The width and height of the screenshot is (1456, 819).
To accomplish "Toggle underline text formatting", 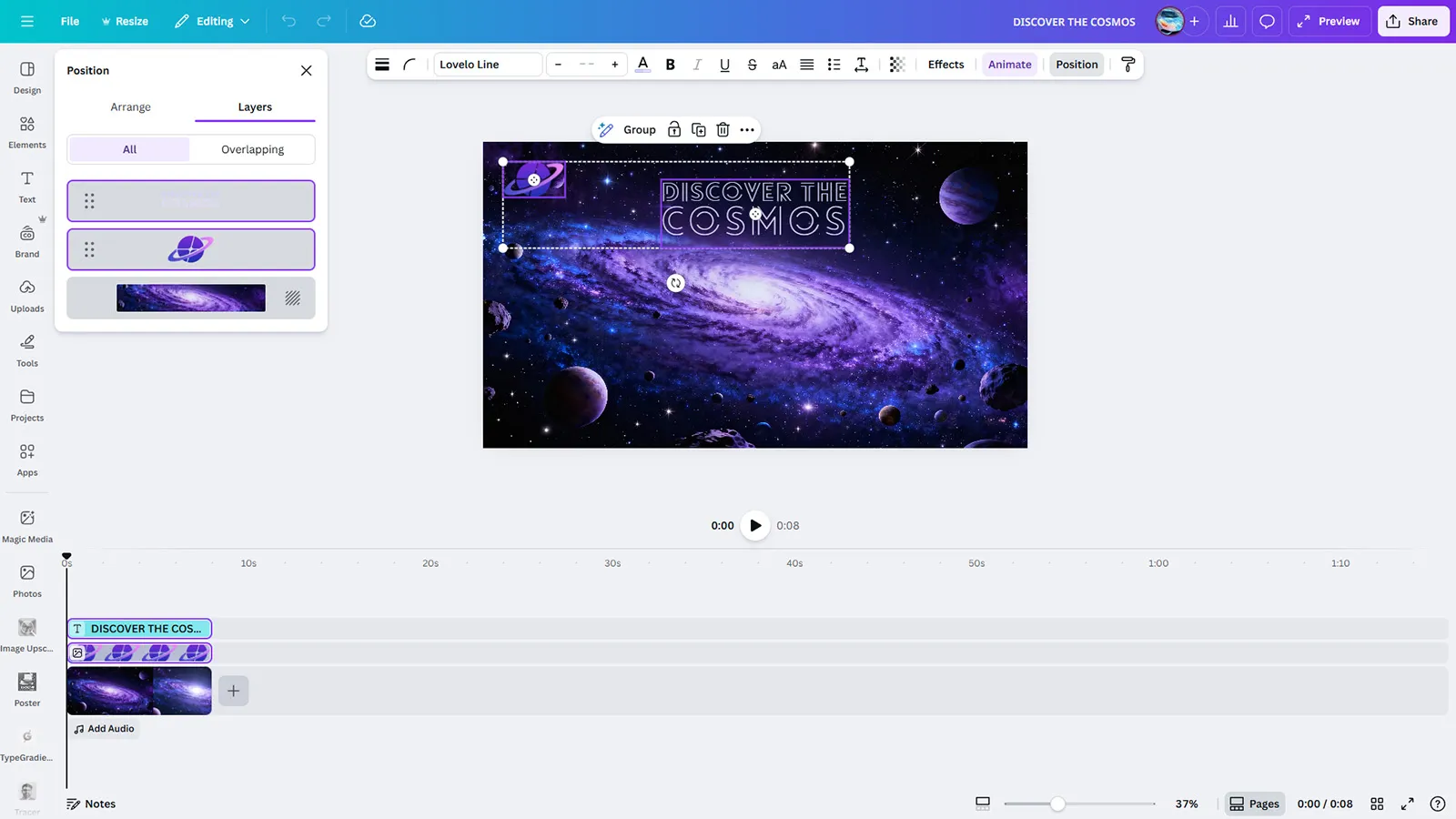I will (x=724, y=65).
